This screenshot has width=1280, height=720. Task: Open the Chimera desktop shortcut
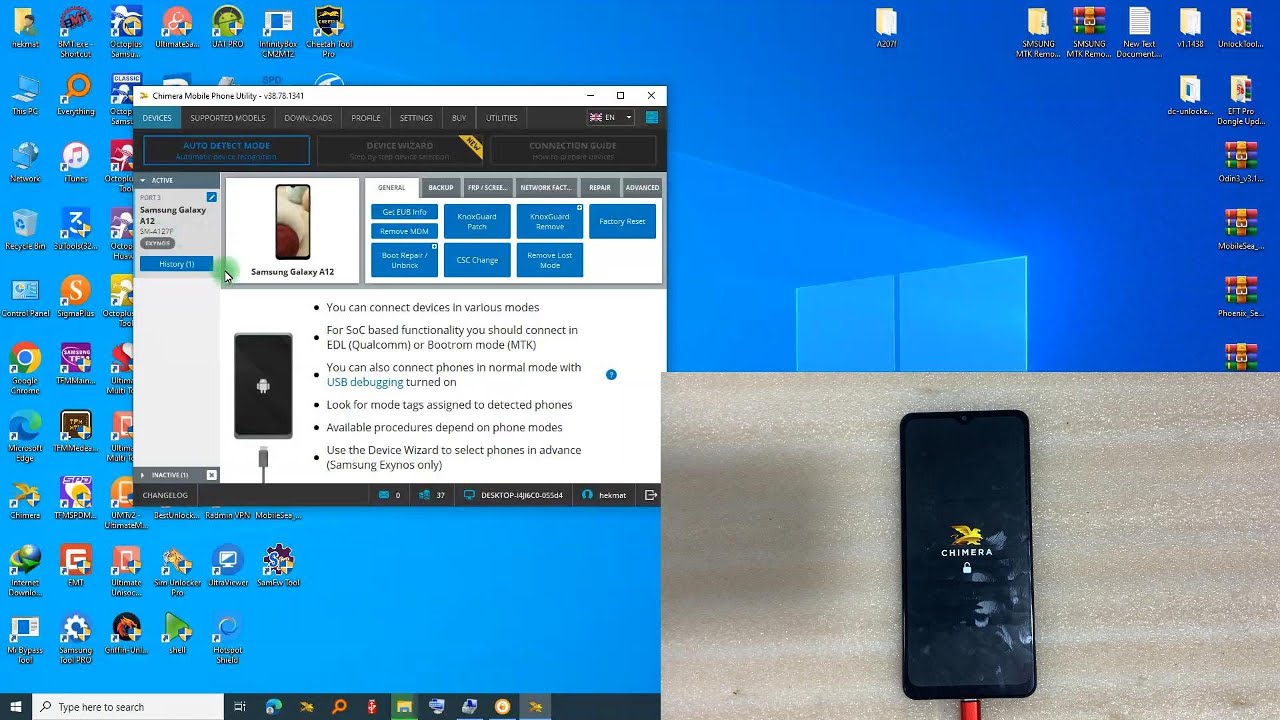[25, 501]
